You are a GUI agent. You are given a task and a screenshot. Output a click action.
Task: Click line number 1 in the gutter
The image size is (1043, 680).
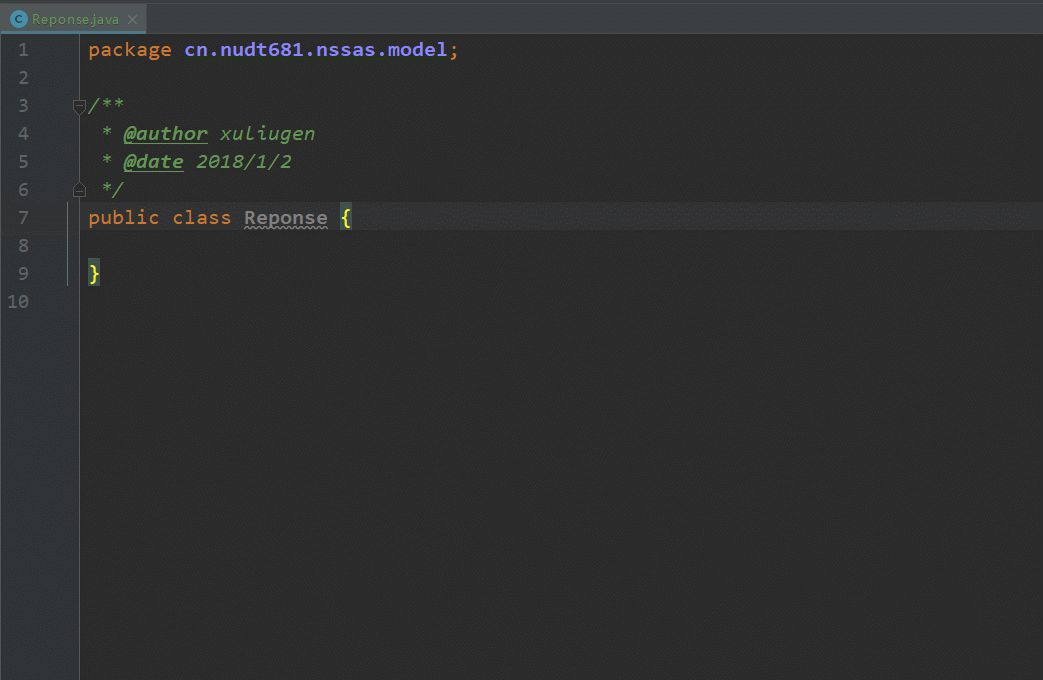23,50
